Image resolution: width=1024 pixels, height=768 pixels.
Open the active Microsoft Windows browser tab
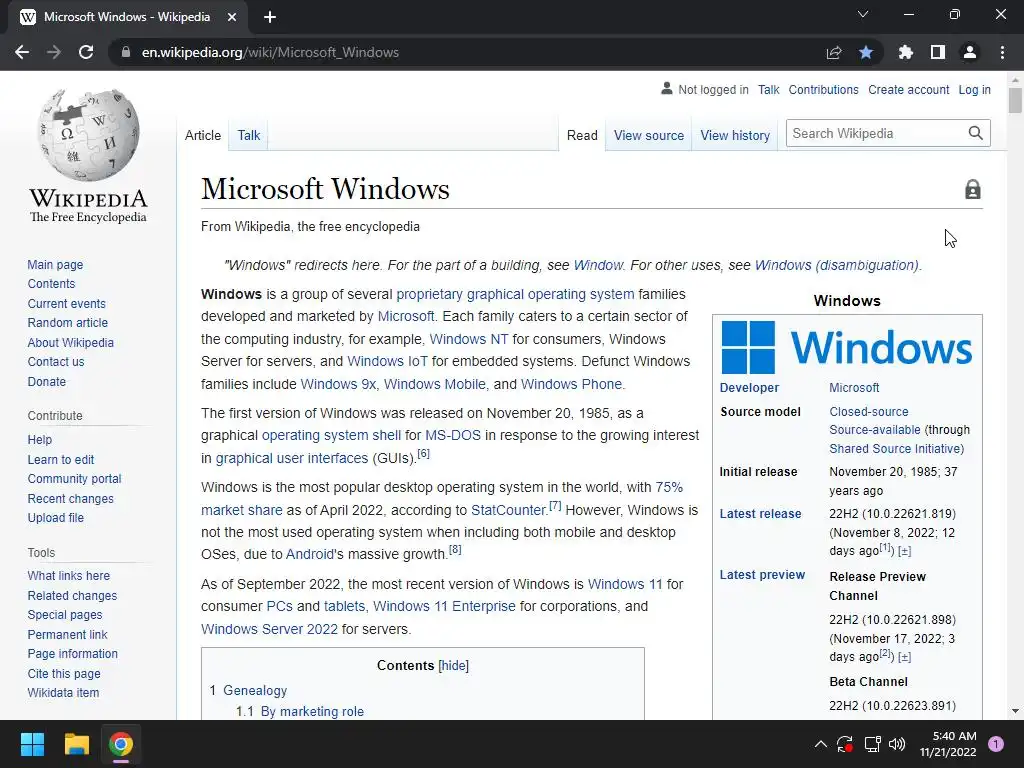click(x=128, y=17)
